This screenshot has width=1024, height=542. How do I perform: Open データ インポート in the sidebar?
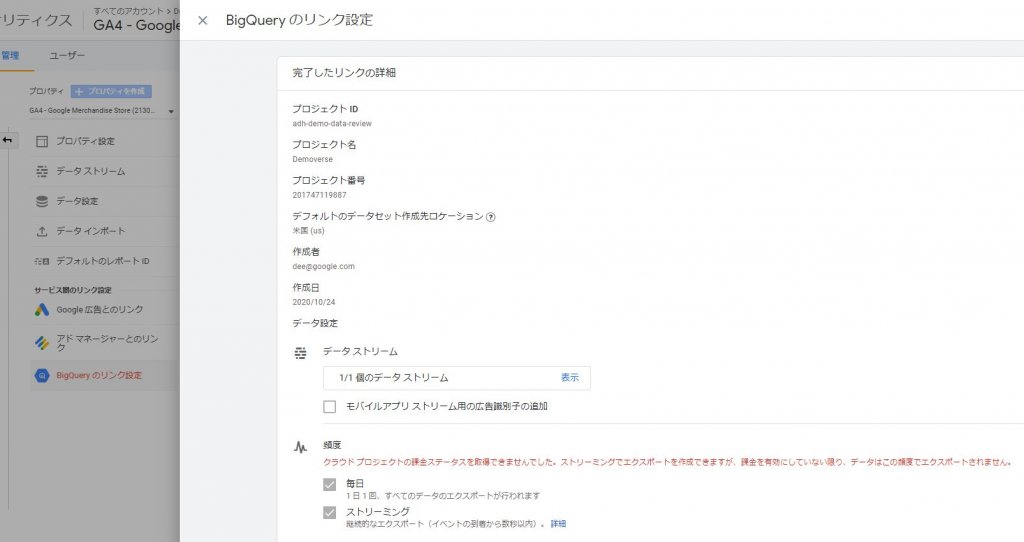90,231
